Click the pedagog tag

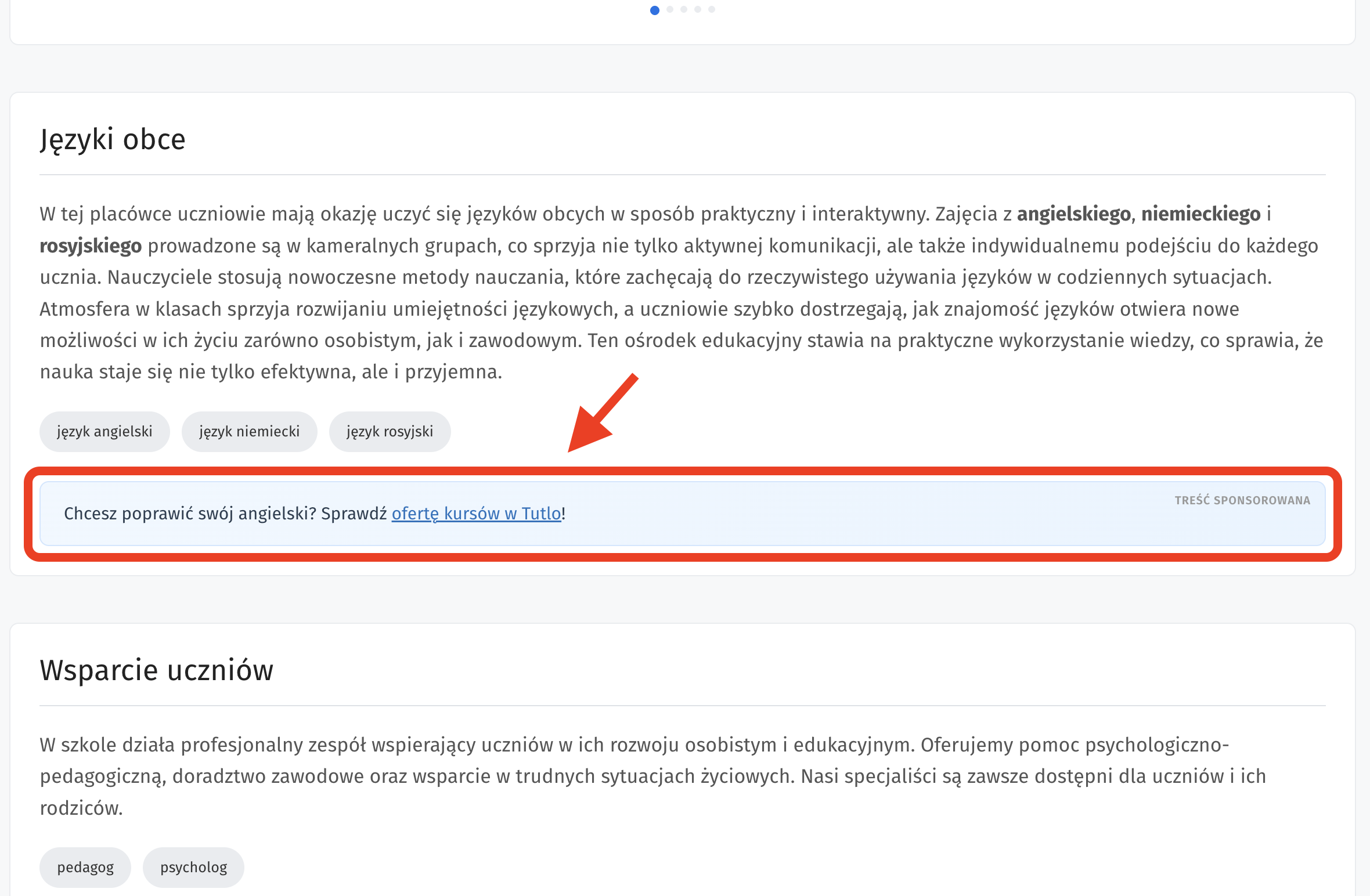[85, 868]
